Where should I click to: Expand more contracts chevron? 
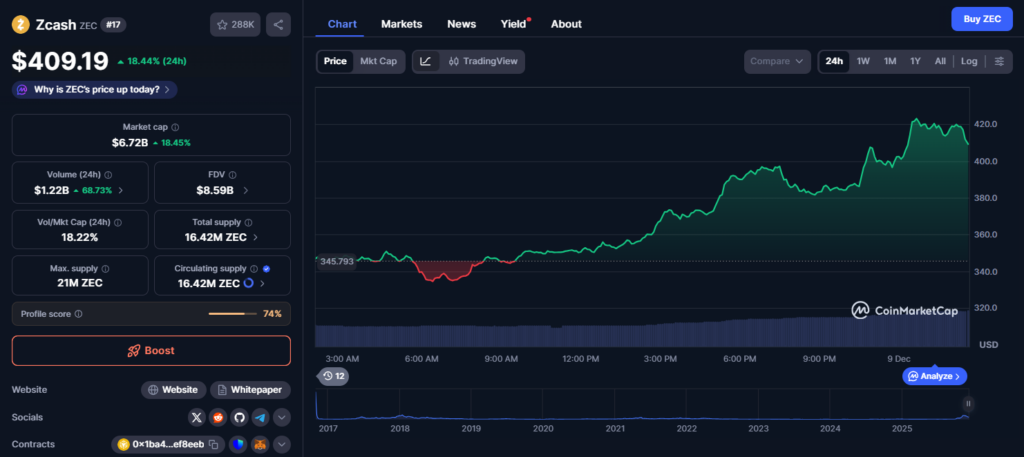tap(282, 444)
